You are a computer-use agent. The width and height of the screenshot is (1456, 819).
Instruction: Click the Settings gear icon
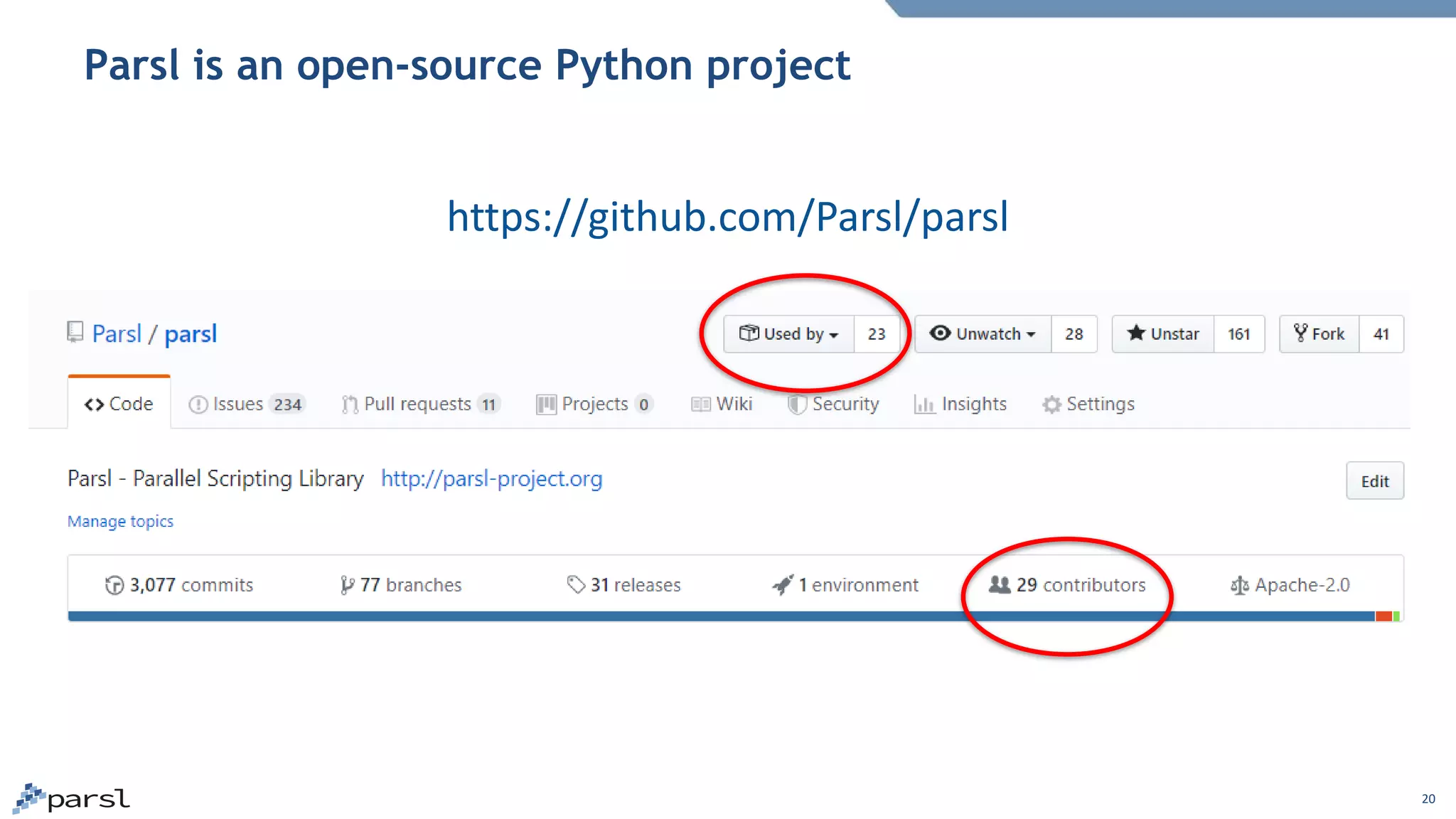point(1051,405)
